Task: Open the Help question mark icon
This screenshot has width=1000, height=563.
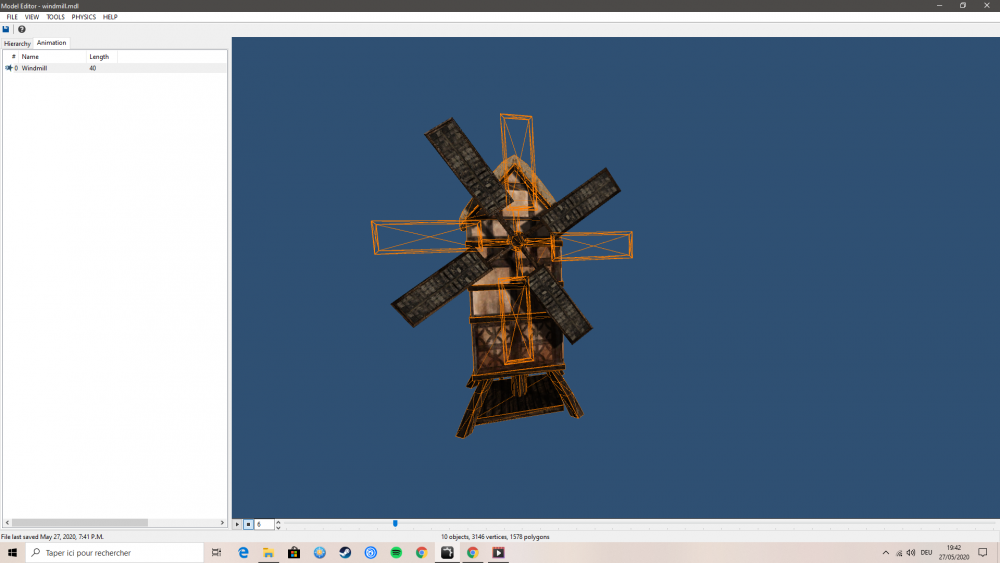Action: [22, 29]
